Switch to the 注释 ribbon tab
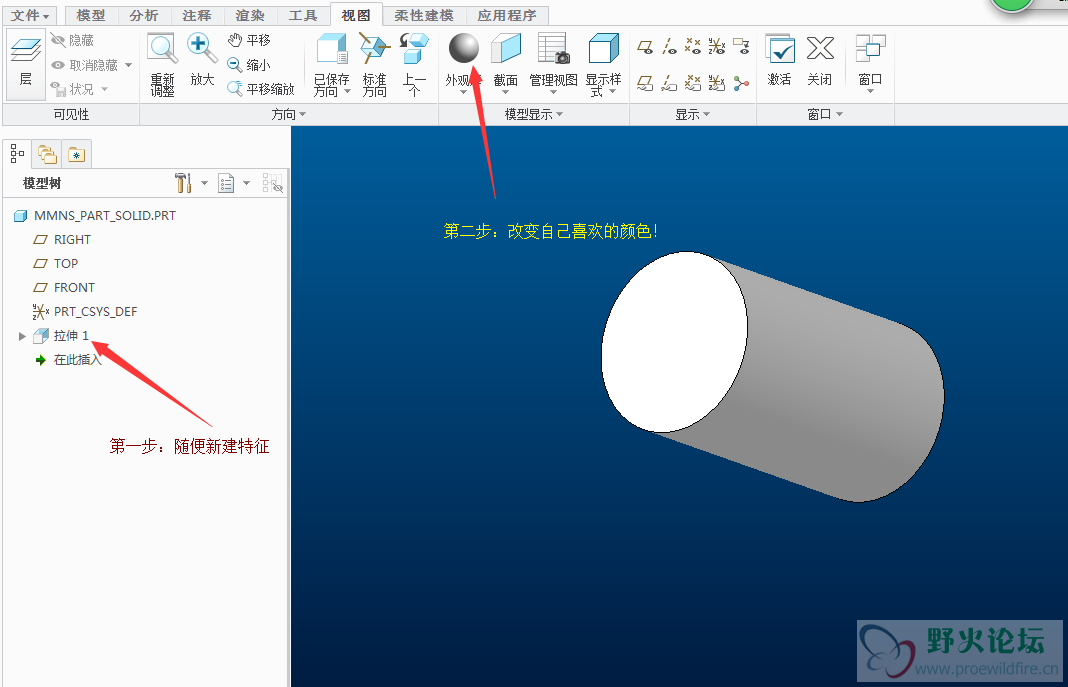This screenshot has height=687, width=1068. click(197, 15)
